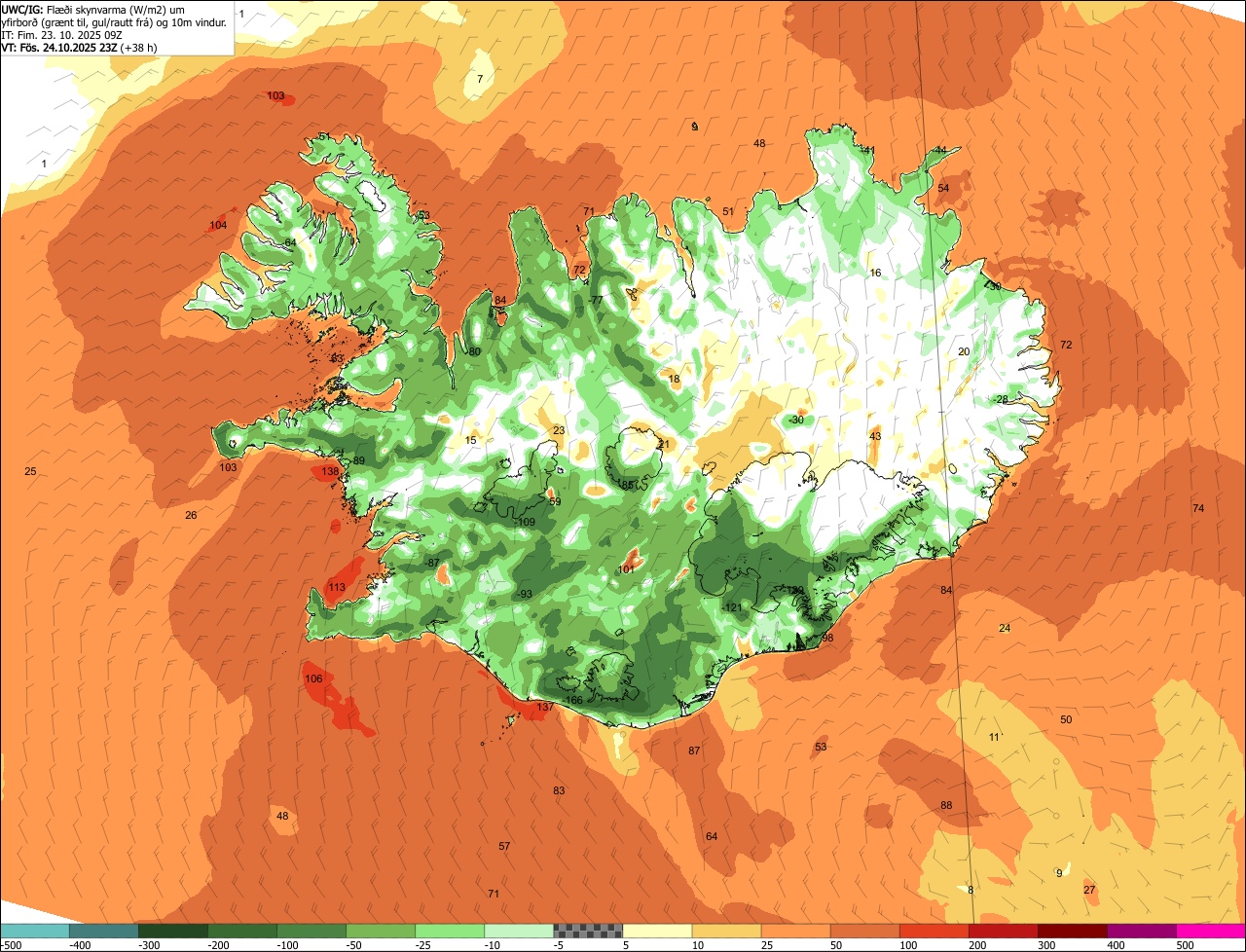Click the initial time 'IT: Fim. 23. 10. 2025 09Z'
Screen dimensions: 1246x952
click(x=61, y=35)
